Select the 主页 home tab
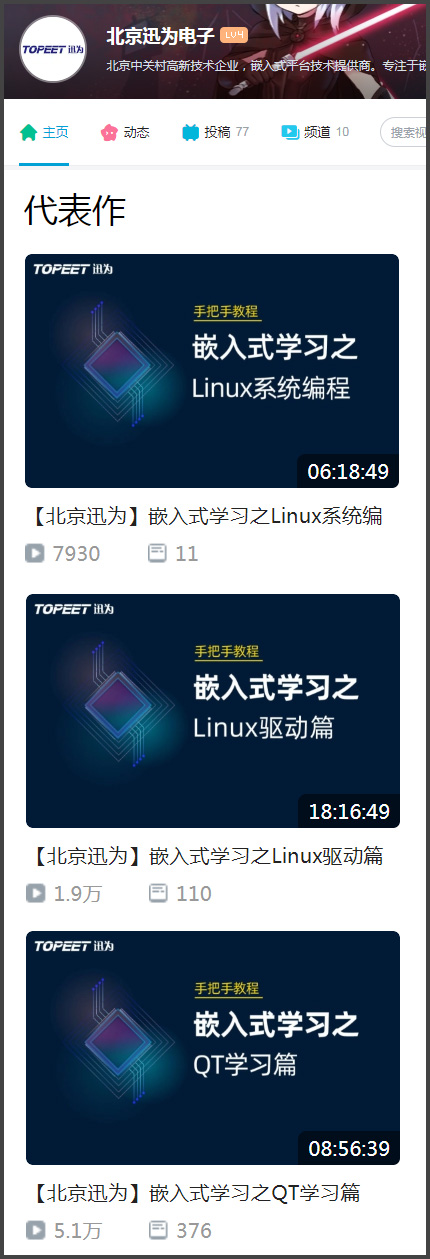 coord(44,132)
